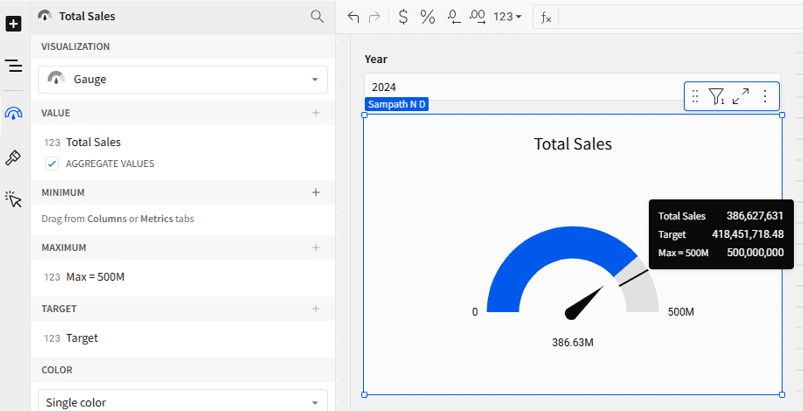This screenshot has width=803, height=411.
Task: Add a column to the Minimum section
Action: coord(316,192)
